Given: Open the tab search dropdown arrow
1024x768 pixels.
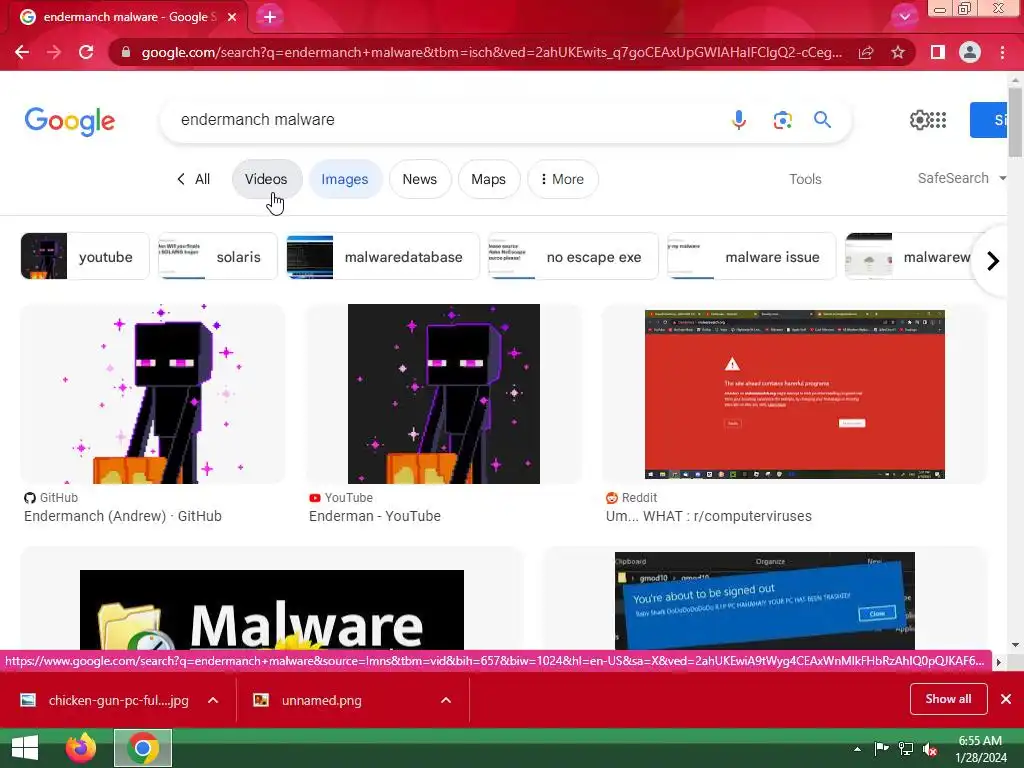Looking at the screenshot, I should click(904, 17).
